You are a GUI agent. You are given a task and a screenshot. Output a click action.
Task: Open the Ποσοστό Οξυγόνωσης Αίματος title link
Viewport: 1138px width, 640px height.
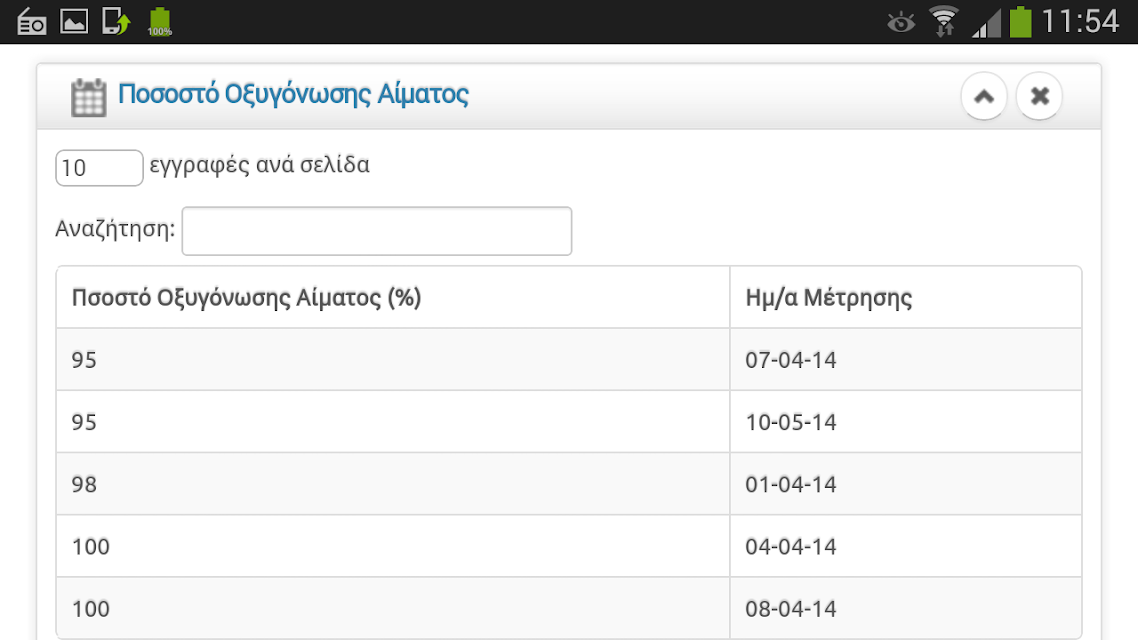(293, 94)
